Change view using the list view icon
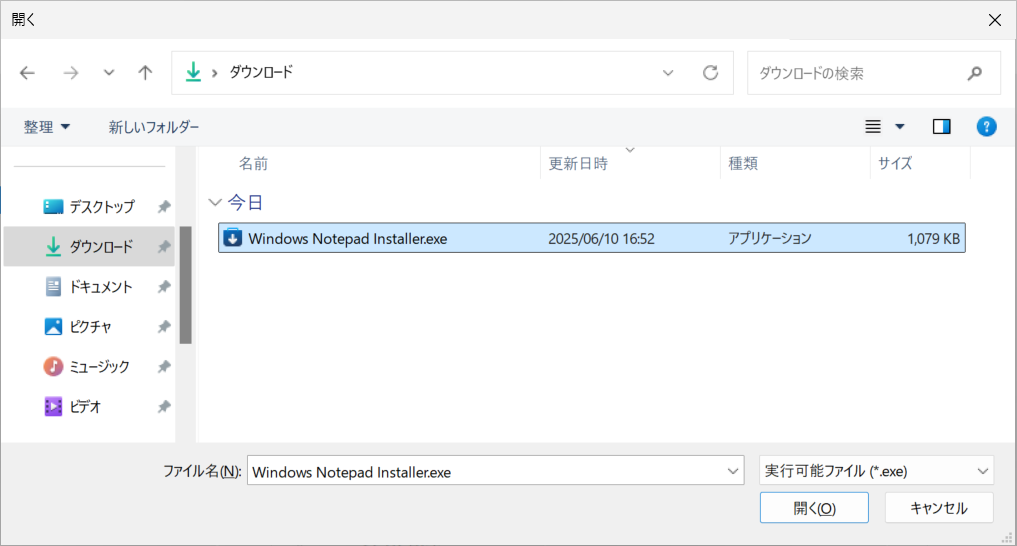The width and height of the screenshot is (1017, 546). click(873, 126)
